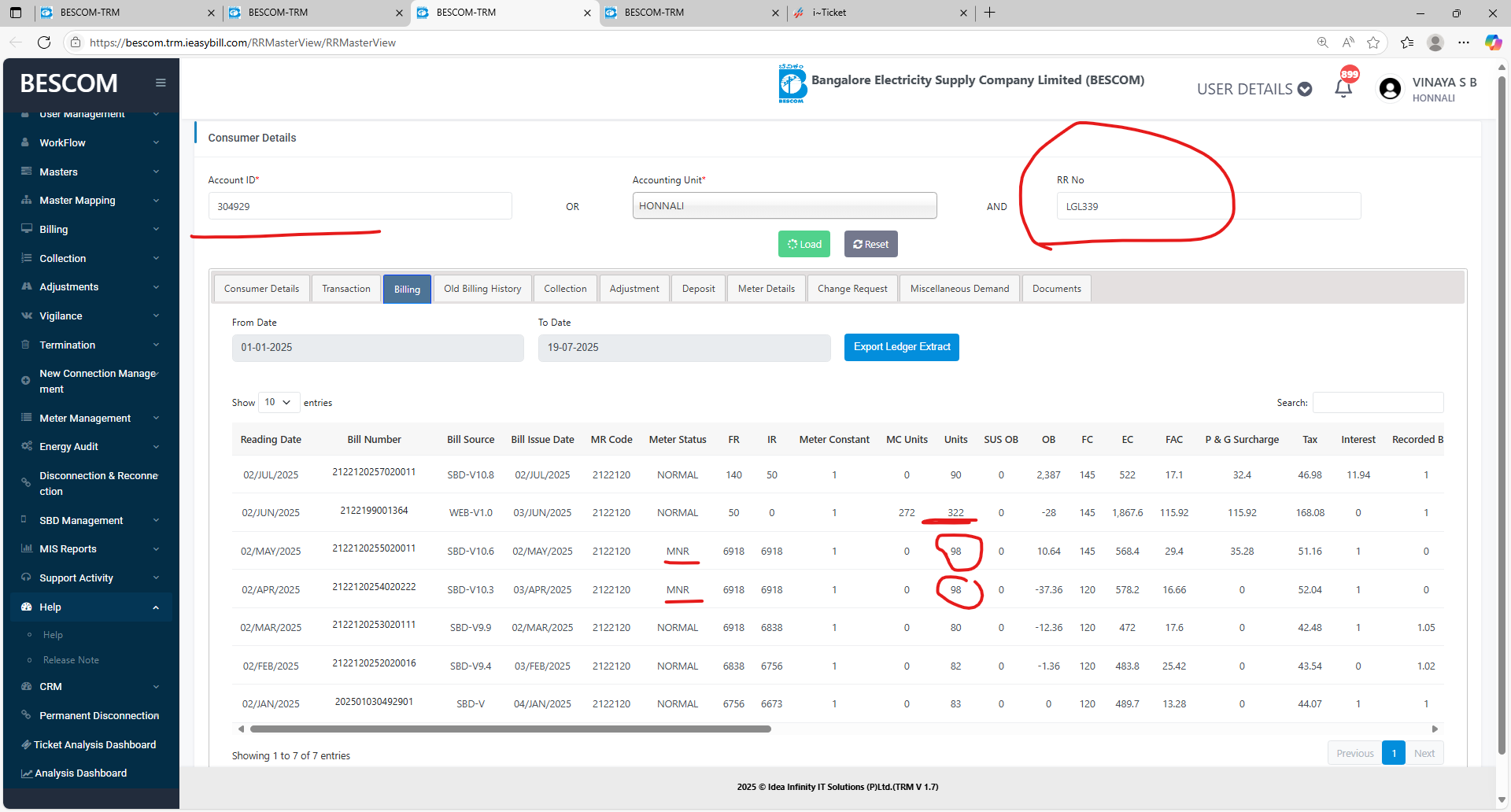1511x812 pixels.
Task: Add page to favorites star icon
Action: click(x=1373, y=42)
